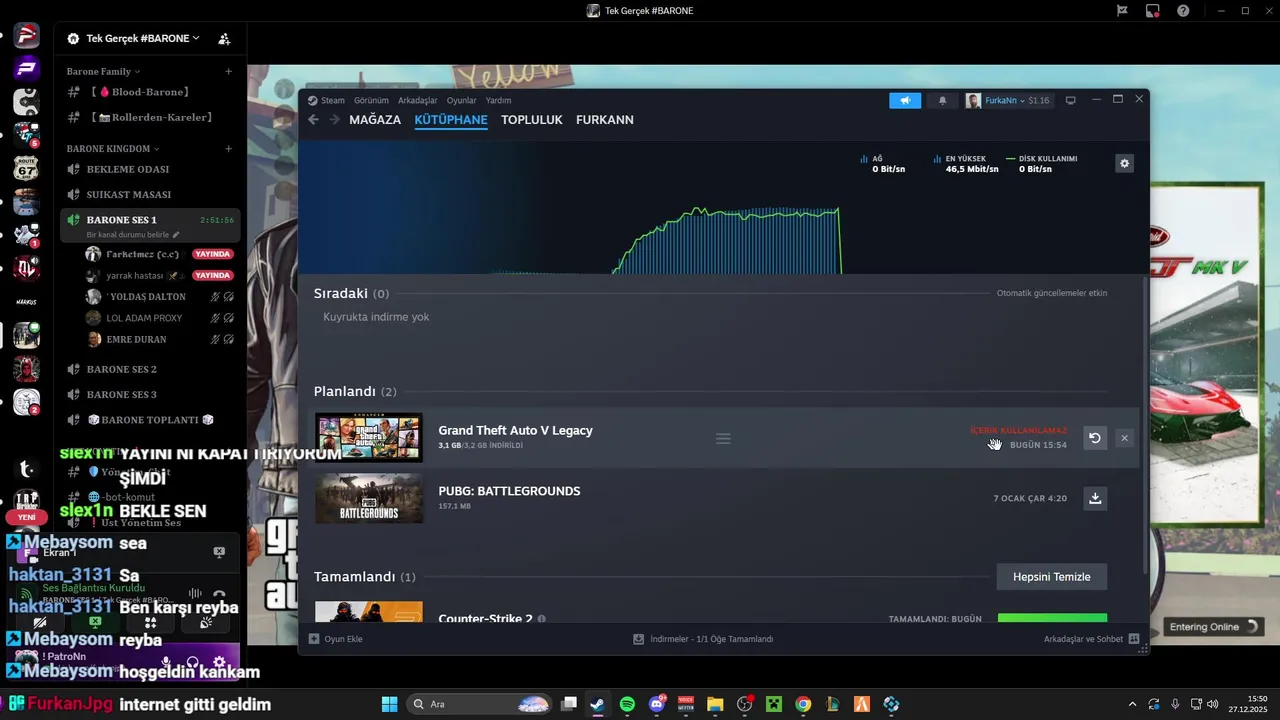Click the Hepsini Temizle button

tap(1052, 577)
